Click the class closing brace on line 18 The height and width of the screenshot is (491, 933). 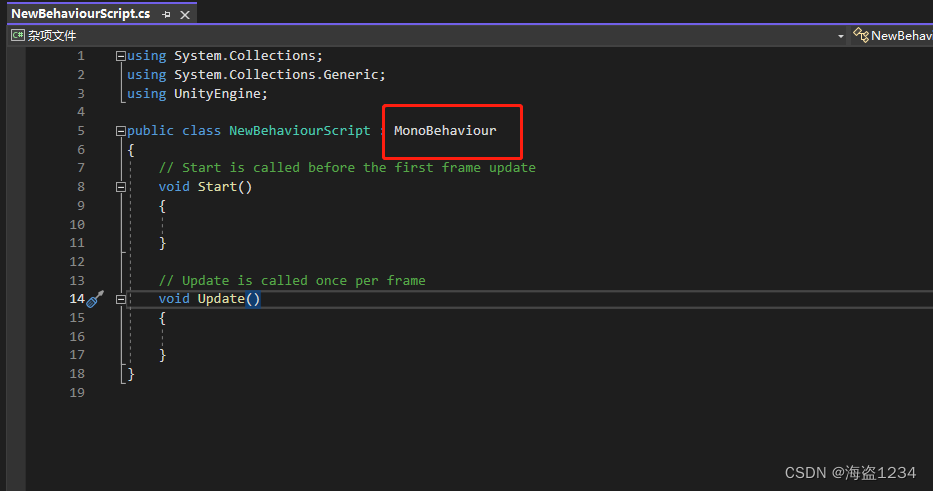pos(131,374)
